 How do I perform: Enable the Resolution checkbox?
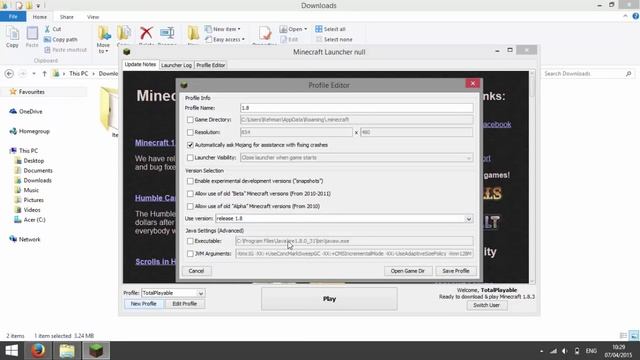(x=190, y=132)
